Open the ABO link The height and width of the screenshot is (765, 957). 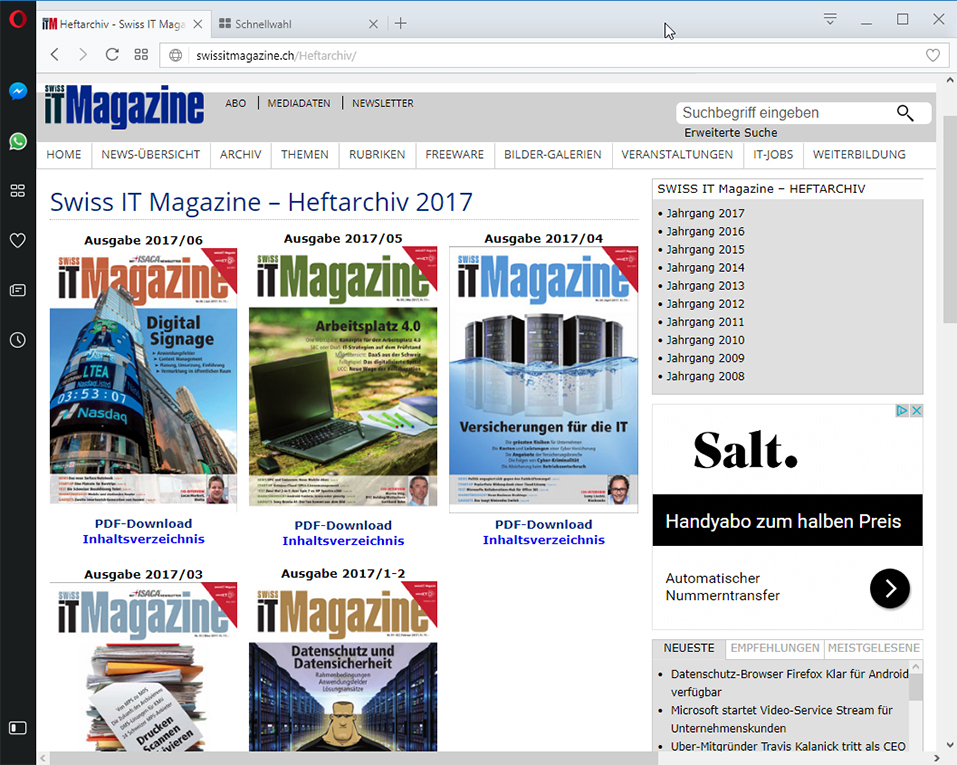point(236,103)
